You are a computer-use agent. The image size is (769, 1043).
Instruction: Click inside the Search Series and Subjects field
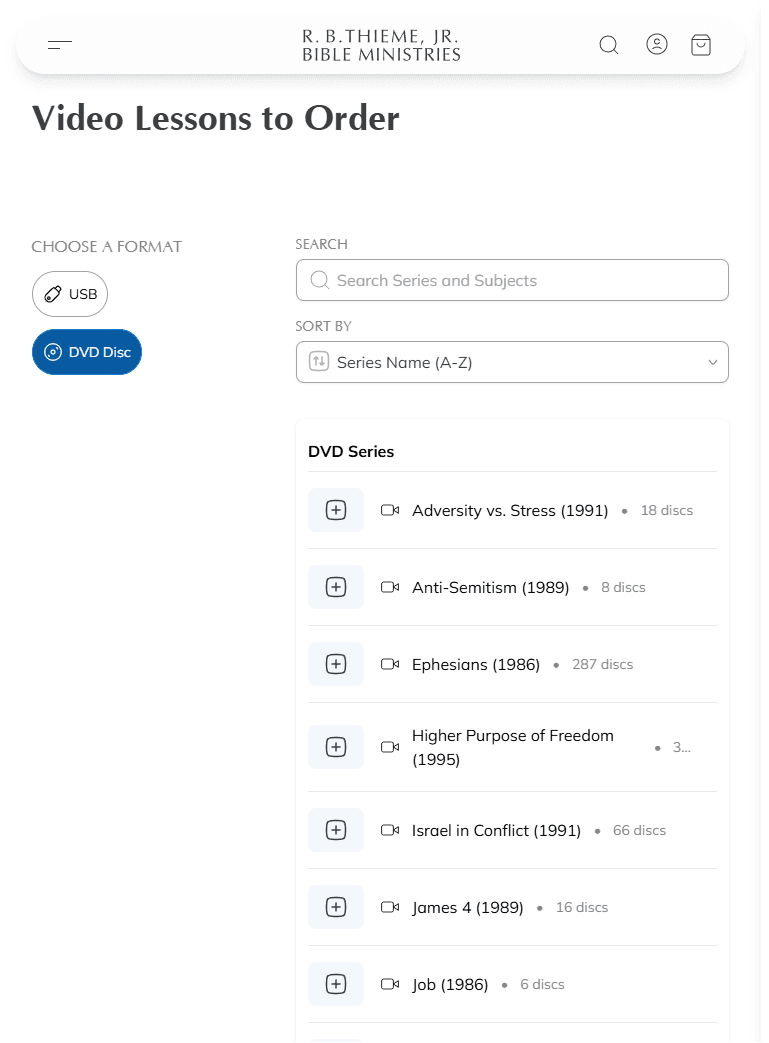point(512,280)
